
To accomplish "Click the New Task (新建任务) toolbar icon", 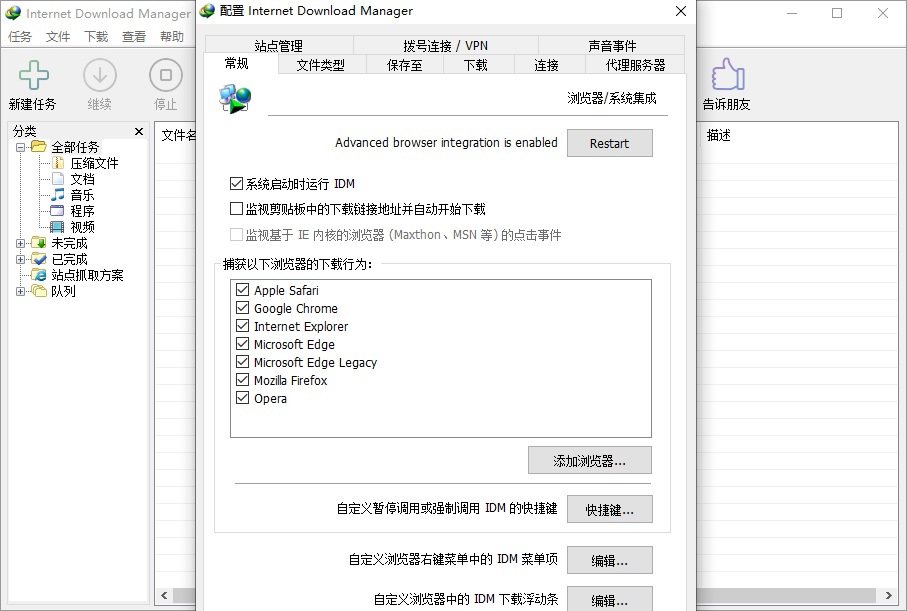I will 34,76.
